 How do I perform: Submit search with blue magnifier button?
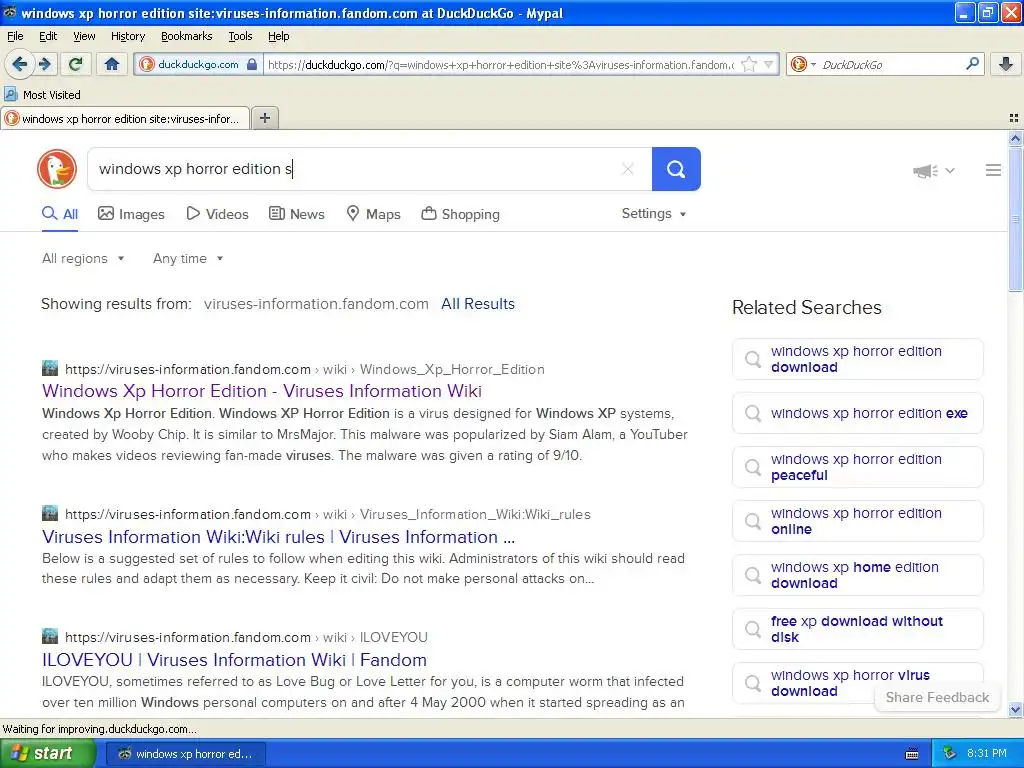point(676,169)
